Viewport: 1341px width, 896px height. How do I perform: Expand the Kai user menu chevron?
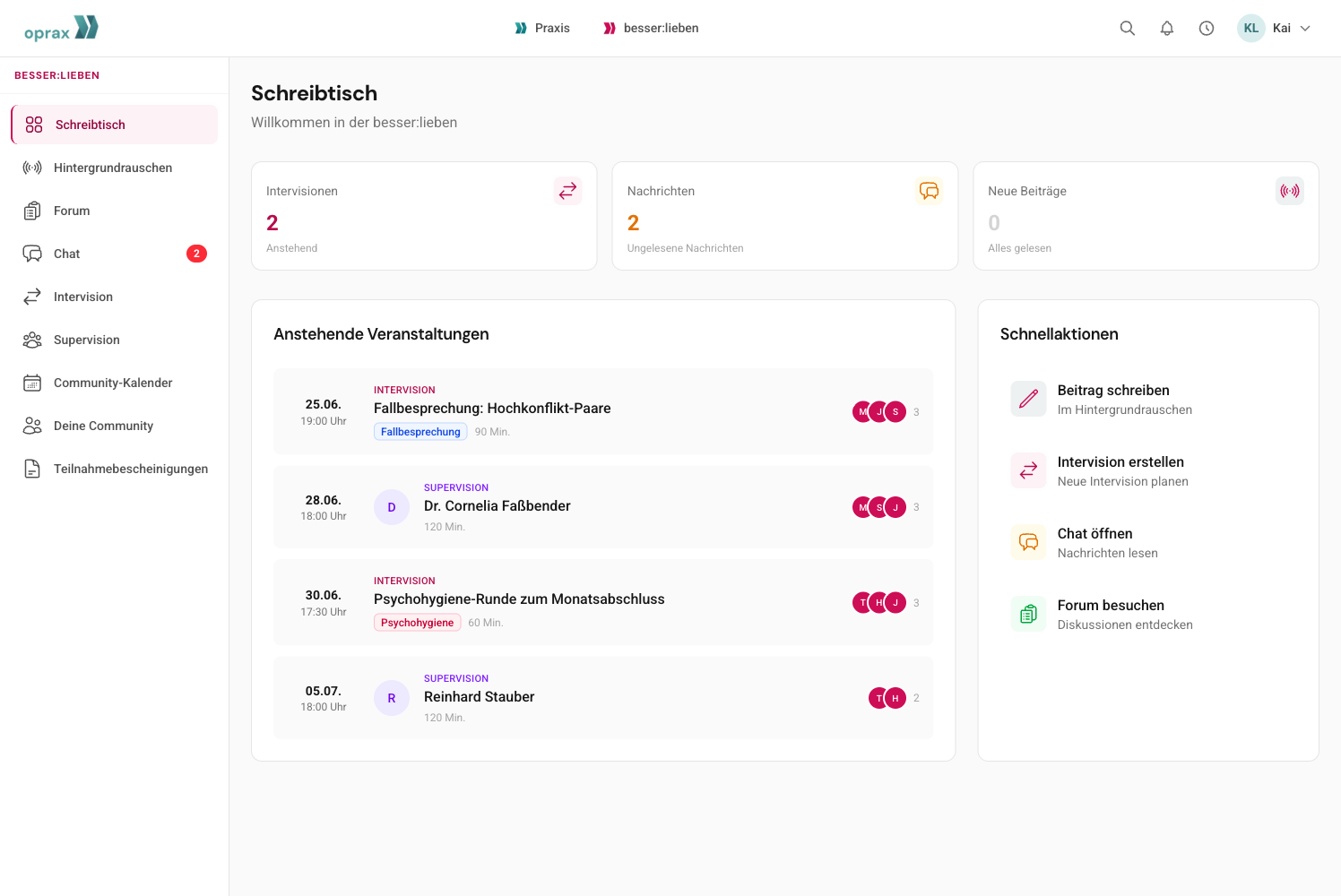click(1305, 28)
